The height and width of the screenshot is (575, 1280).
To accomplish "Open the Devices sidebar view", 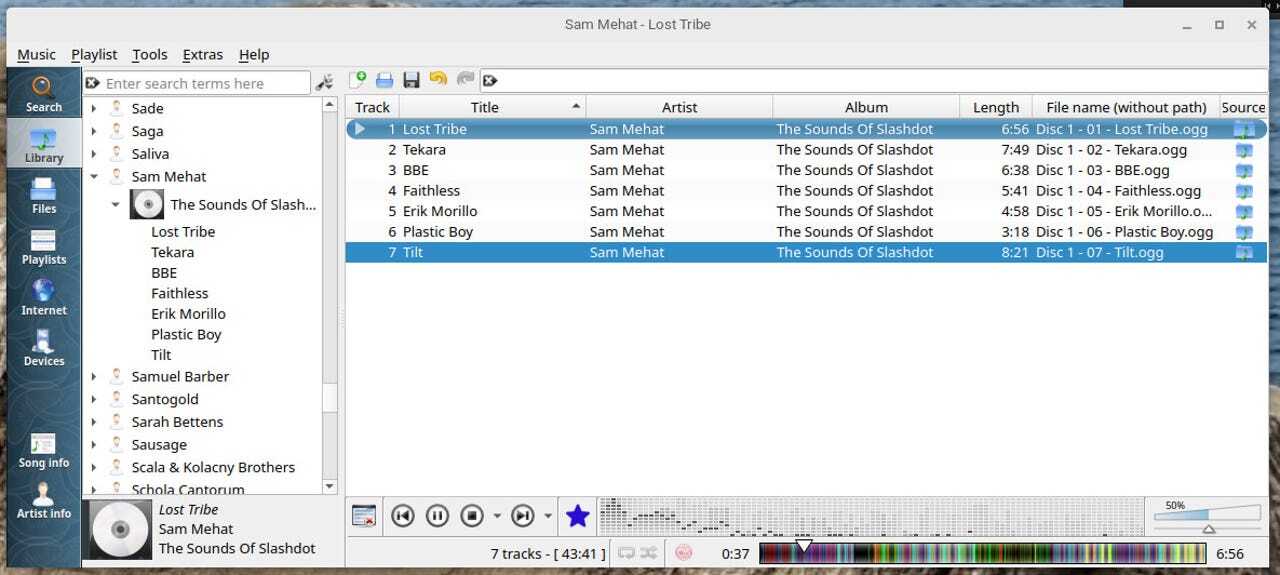I will tap(44, 348).
